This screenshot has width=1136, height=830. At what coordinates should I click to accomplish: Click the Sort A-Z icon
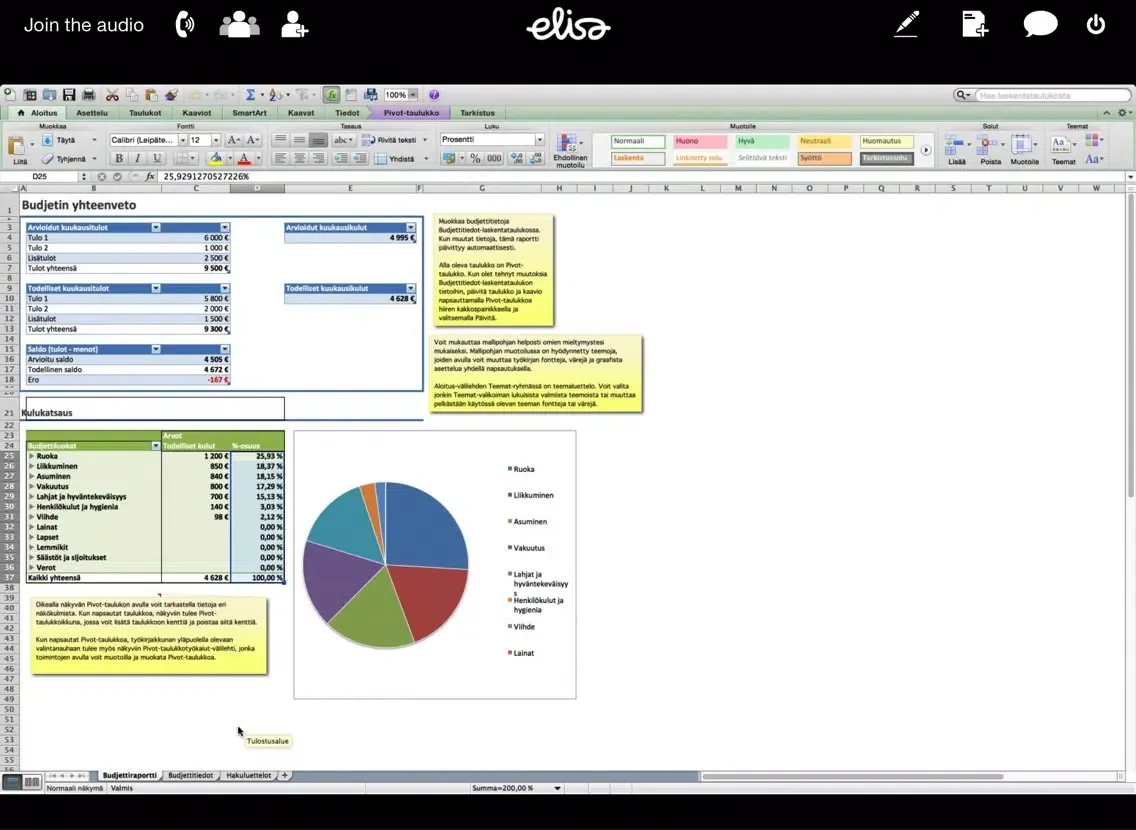click(x=275, y=95)
